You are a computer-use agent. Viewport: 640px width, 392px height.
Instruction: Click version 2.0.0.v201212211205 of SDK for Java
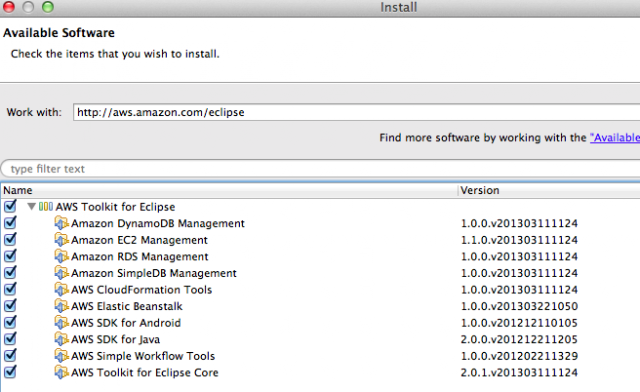pos(519,339)
